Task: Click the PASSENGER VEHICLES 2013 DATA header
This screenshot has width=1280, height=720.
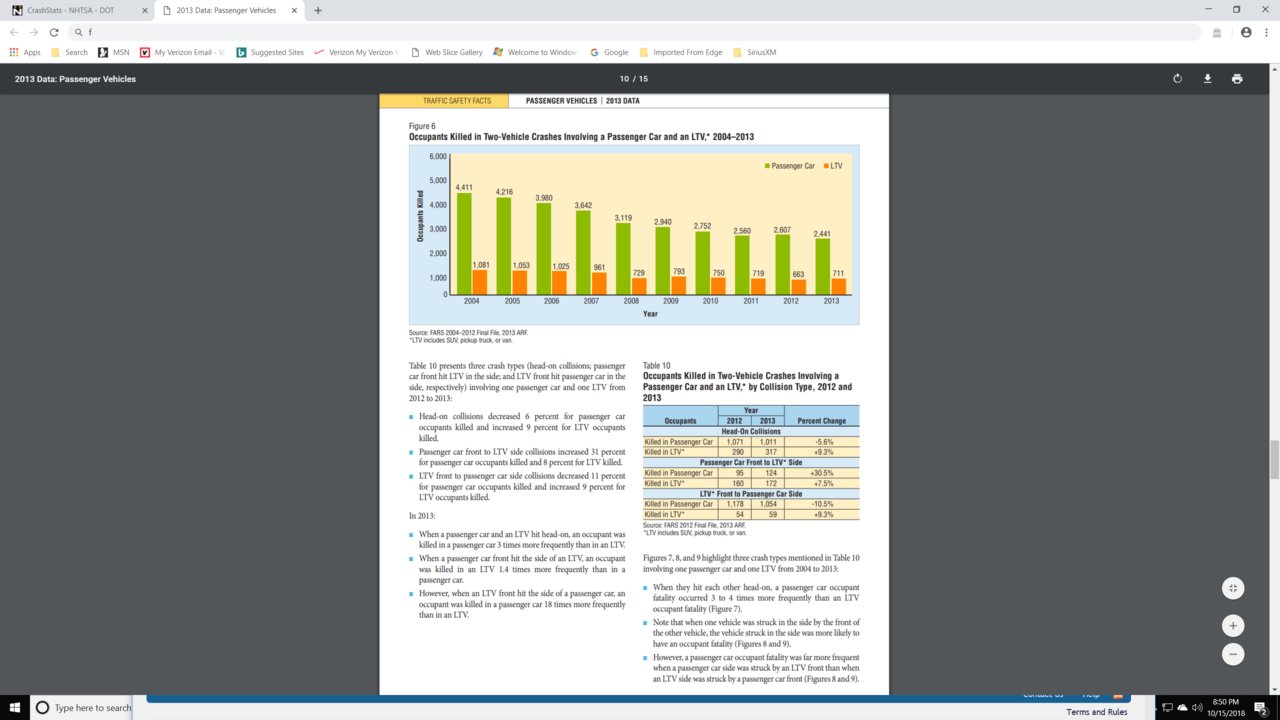Action: point(583,101)
